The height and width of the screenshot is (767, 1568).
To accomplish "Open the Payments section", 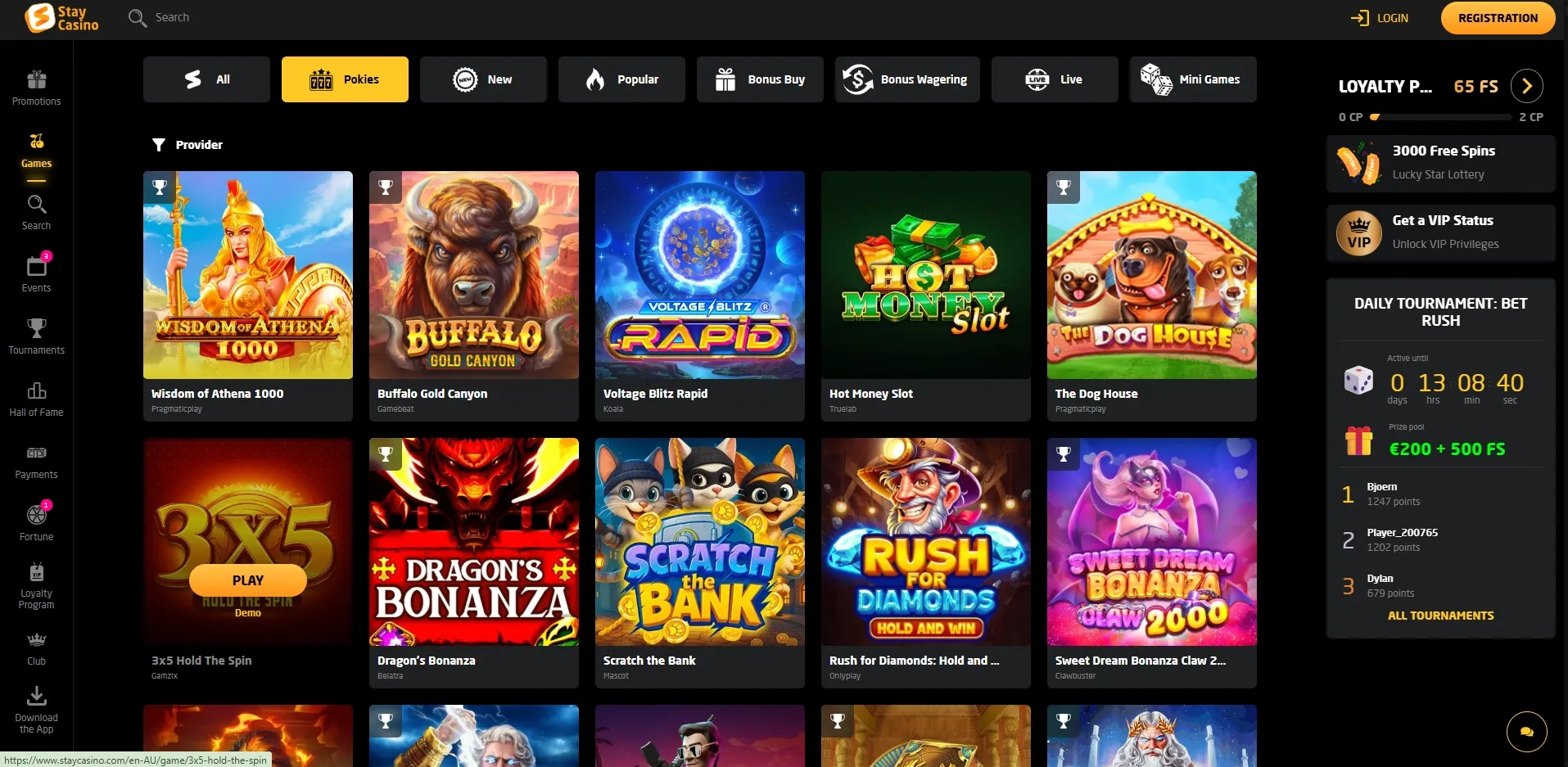I will coord(36,460).
